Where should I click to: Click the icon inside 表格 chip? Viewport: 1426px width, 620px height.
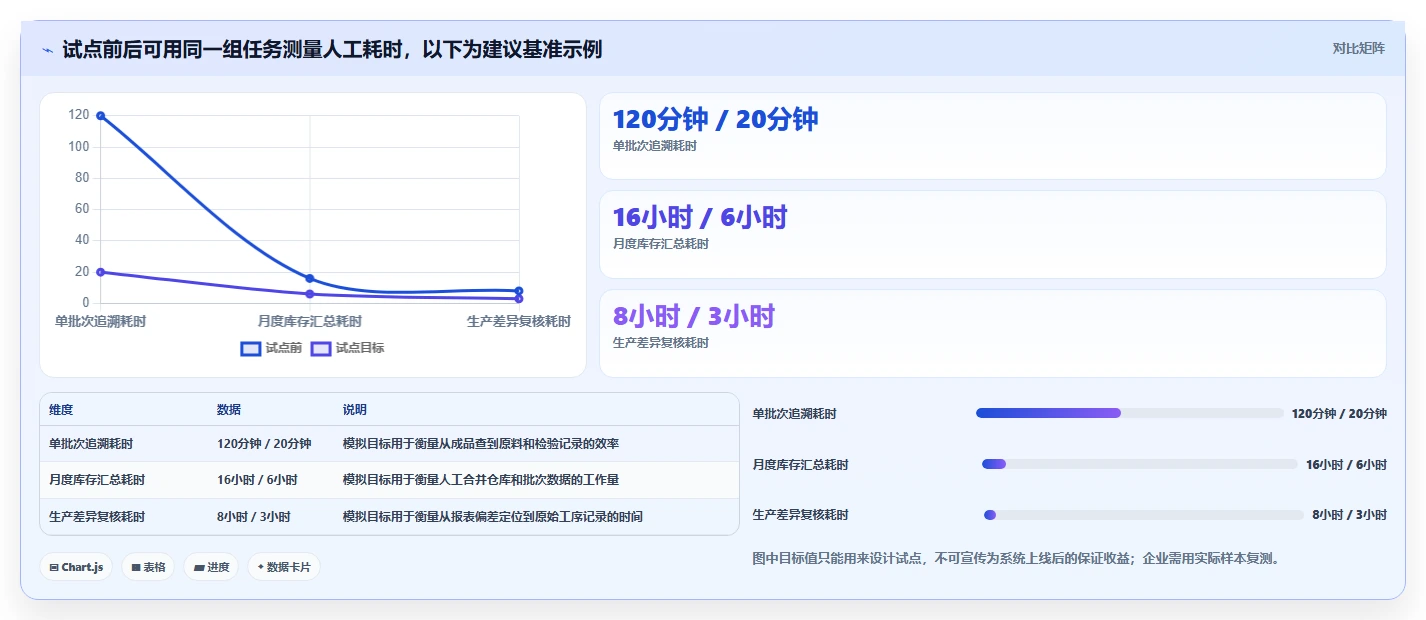coord(136,568)
